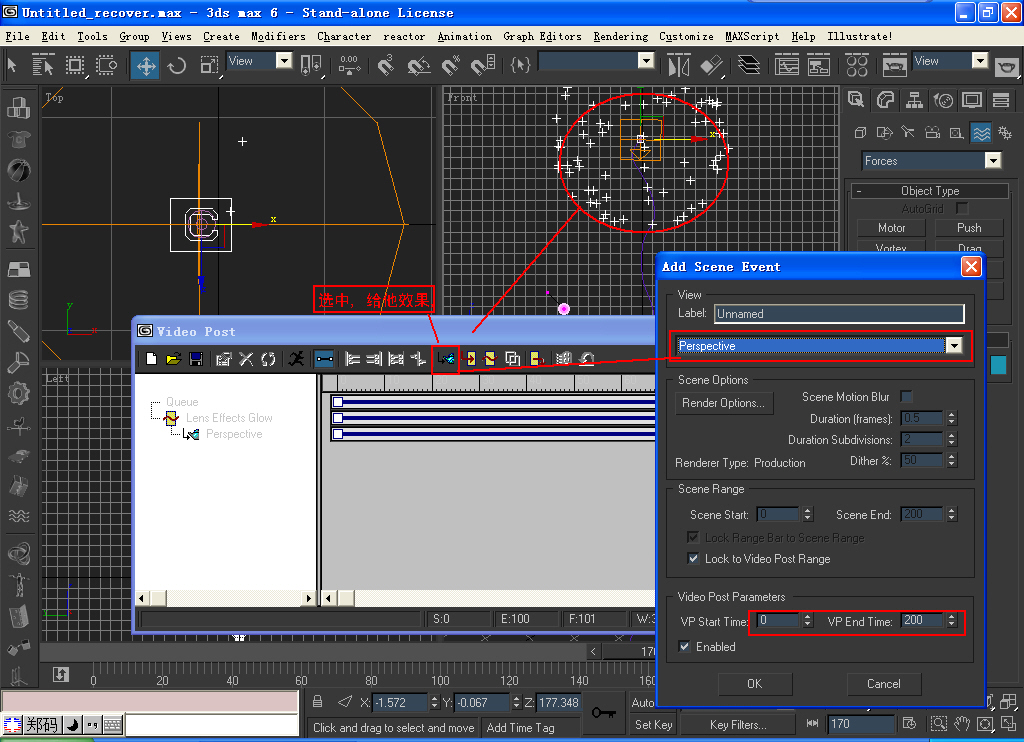Open Key Filters... button
This screenshot has height=742, width=1024.
tap(738, 724)
